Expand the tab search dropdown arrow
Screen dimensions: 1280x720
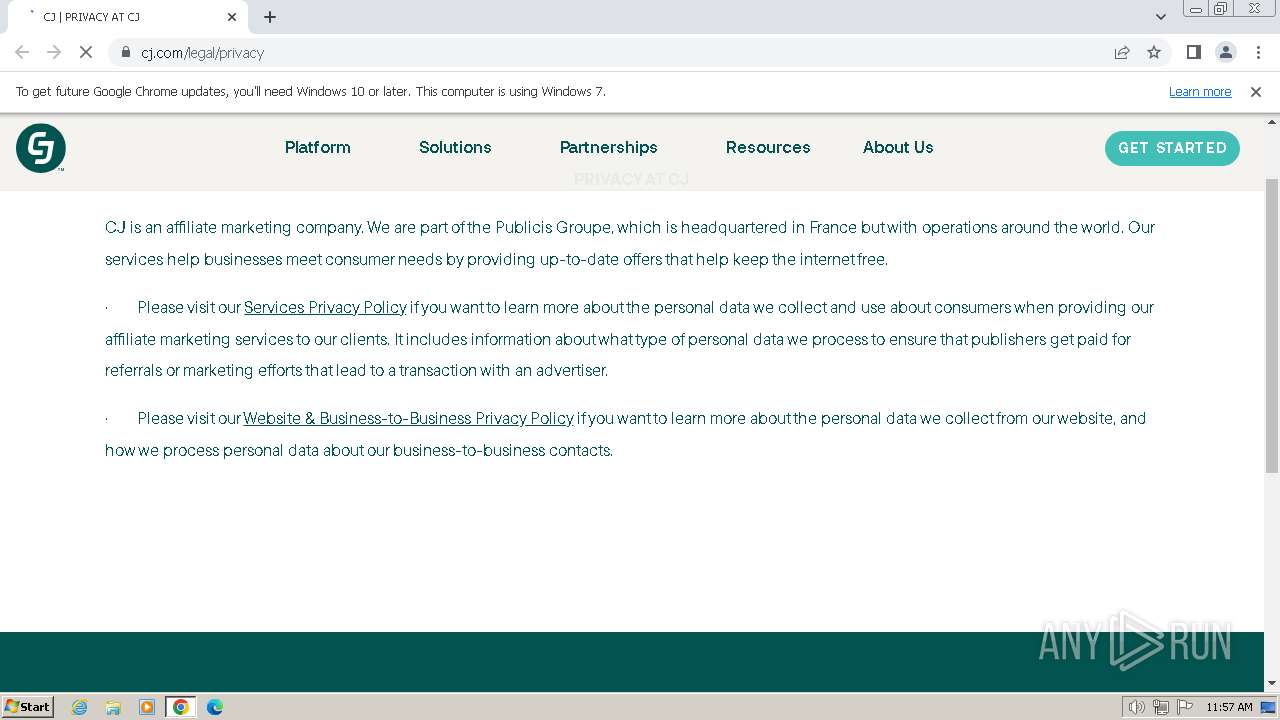click(x=1160, y=17)
